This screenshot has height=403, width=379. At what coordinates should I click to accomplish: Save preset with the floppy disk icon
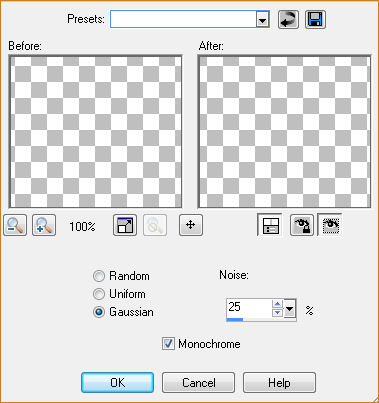(315, 19)
